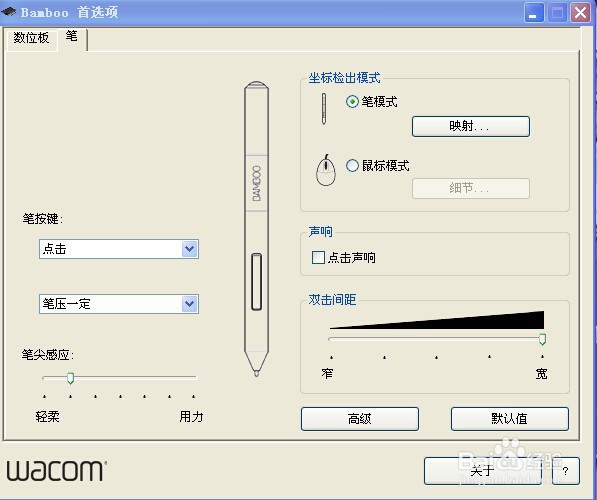Click the 宽 wide label

[x=541, y=374]
